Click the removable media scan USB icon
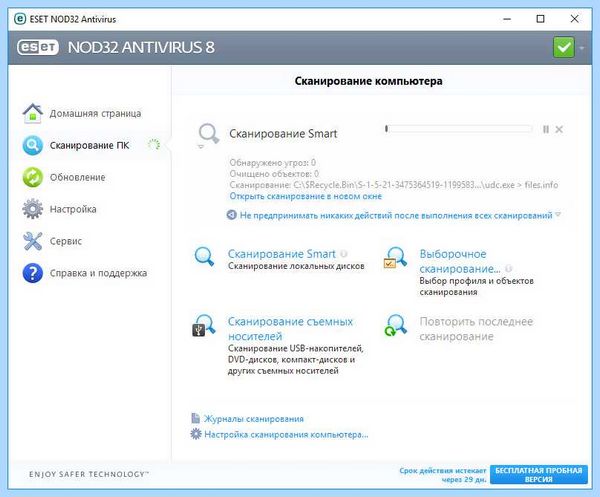This screenshot has height=497, width=600. 204,325
